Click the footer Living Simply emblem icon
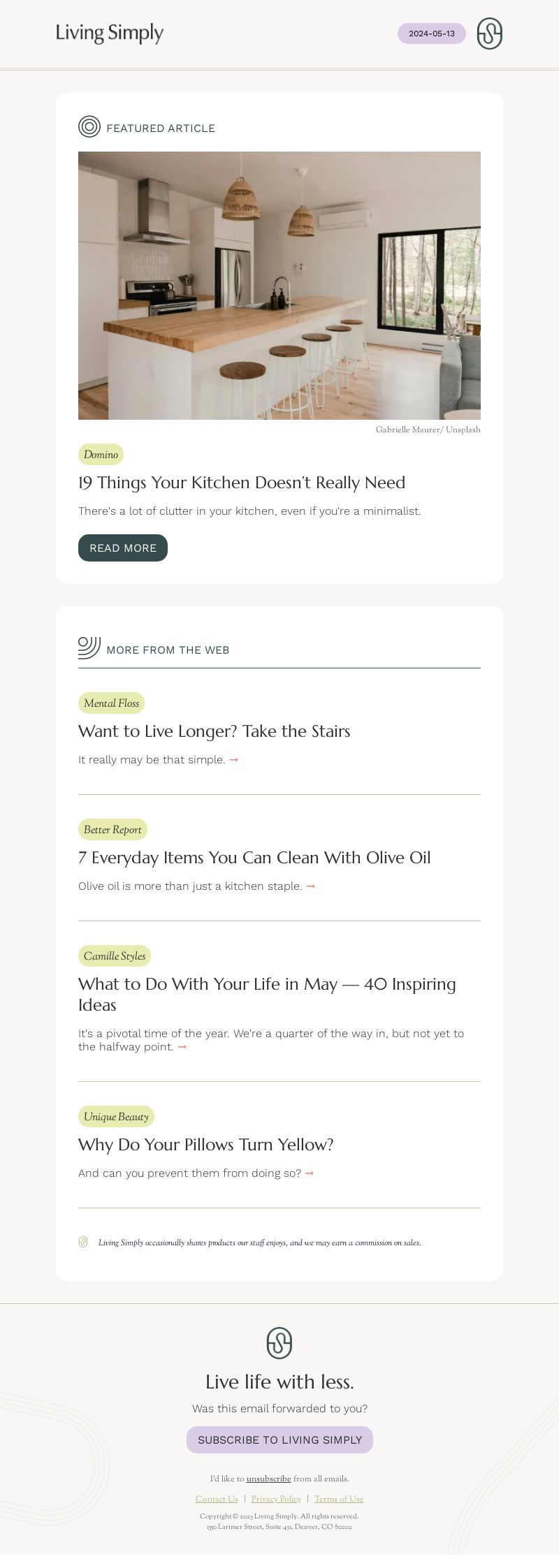Image resolution: width=559 pixels, height=1568 pixels. (x=279, y=1342)
